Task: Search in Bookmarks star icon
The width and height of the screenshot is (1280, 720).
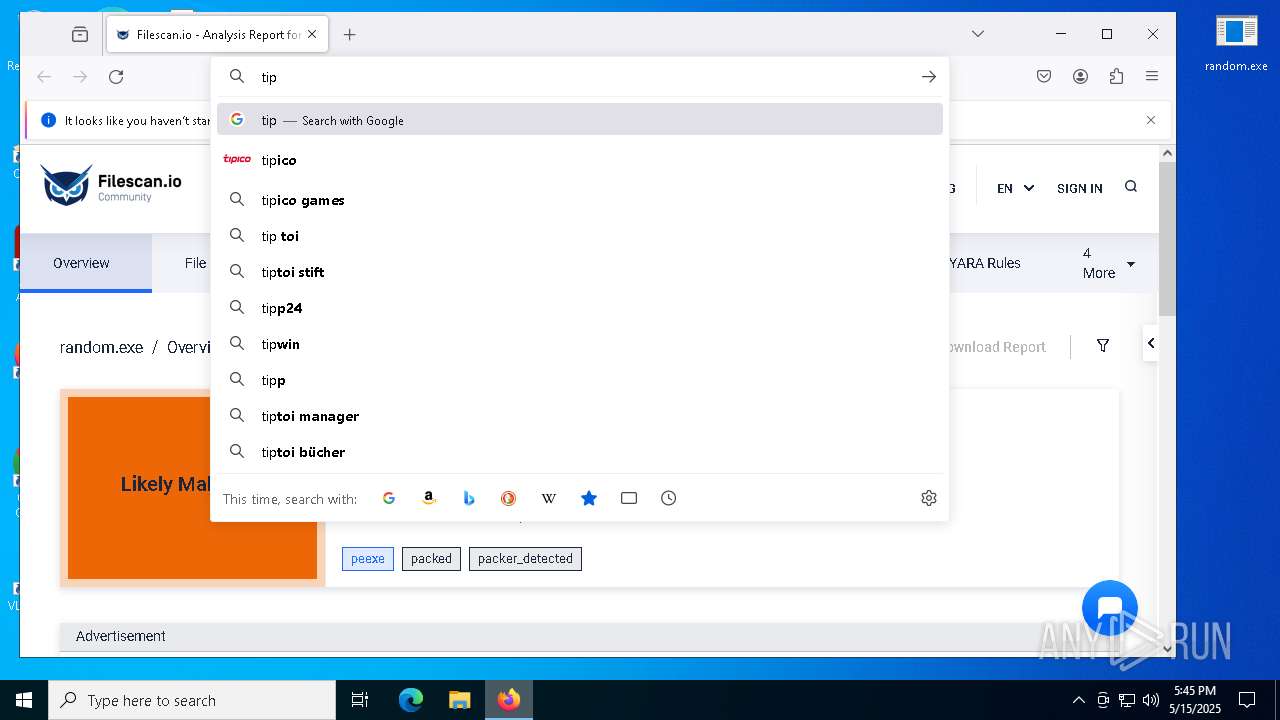Action: [589, 498]
